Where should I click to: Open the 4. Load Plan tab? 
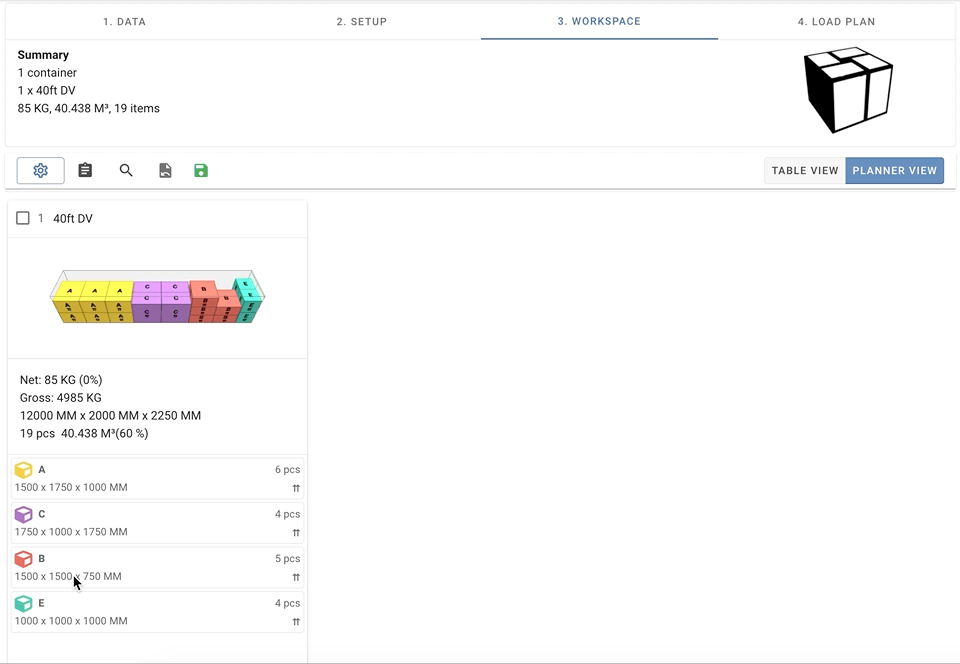pos(836,21)
